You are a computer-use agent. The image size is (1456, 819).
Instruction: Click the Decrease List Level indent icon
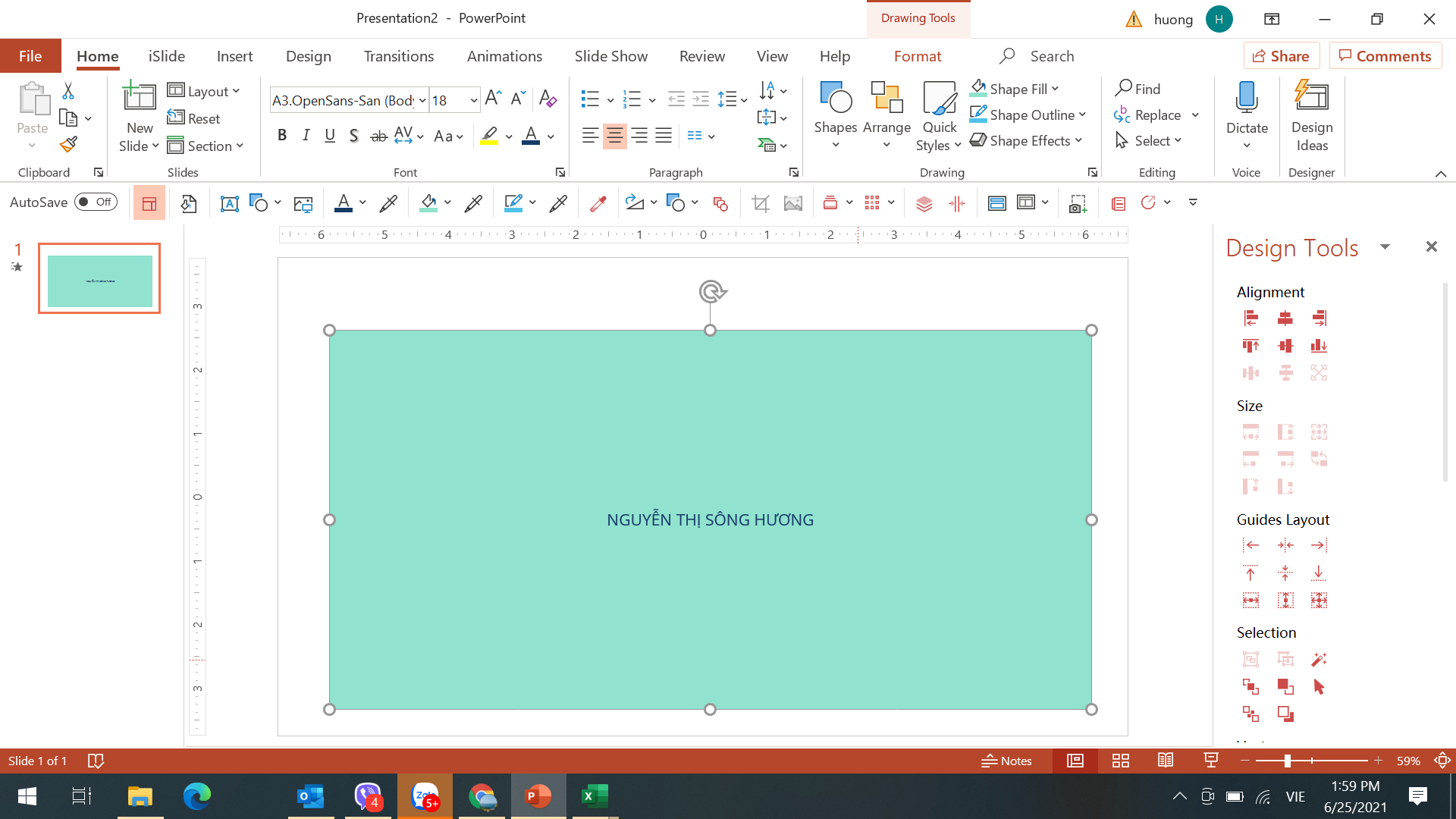tap(676, 99)
